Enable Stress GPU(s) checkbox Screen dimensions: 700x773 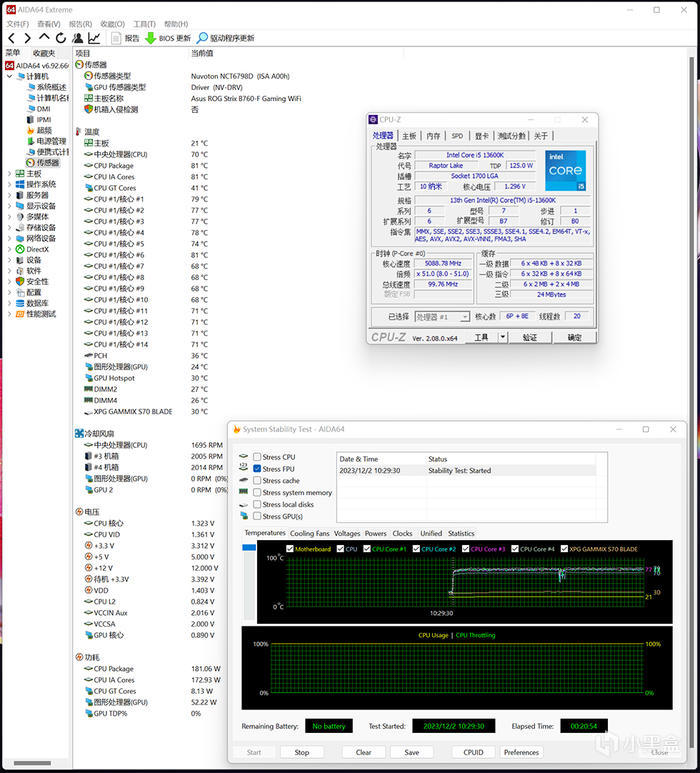257,516
